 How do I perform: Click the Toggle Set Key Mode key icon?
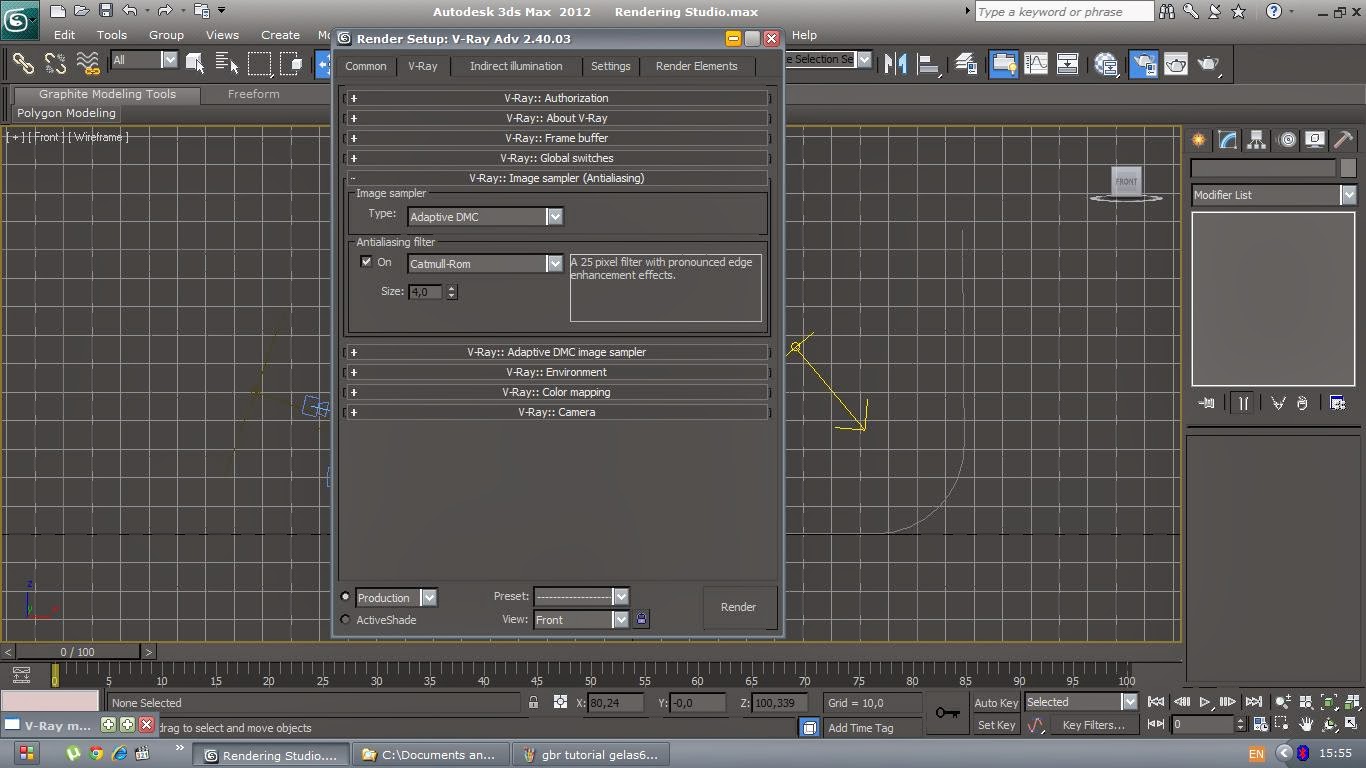pos(947,713)
